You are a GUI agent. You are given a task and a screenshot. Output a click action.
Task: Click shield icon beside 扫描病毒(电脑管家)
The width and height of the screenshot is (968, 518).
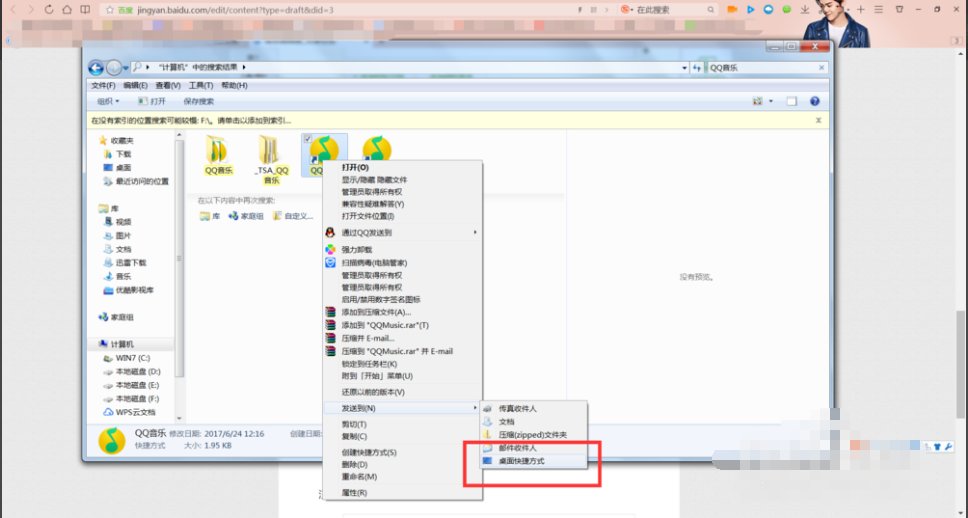pyautogui.click(x=330, y=262)
